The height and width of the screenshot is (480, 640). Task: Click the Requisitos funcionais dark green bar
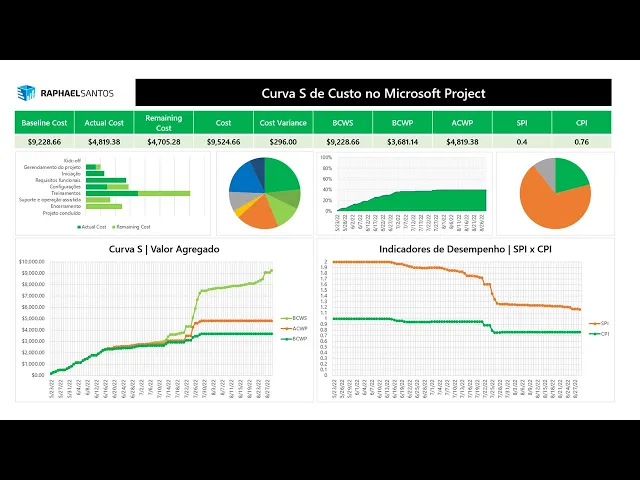click(106, 180)
